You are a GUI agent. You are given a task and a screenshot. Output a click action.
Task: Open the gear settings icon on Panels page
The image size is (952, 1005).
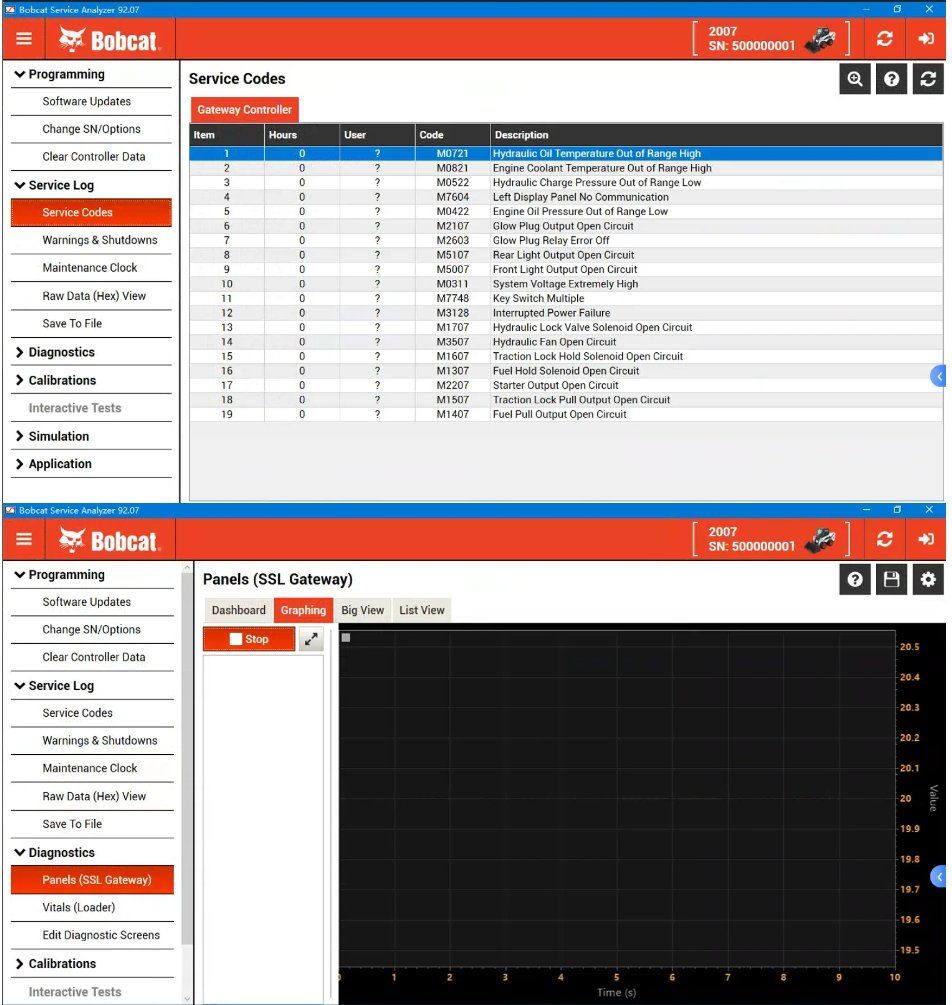pyautogui.click(x=928, y=580)
